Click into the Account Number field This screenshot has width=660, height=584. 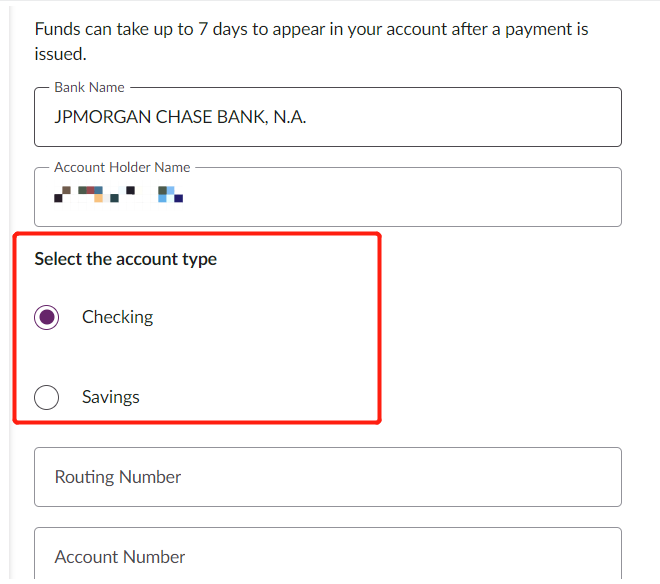click(x=327, y=555)
